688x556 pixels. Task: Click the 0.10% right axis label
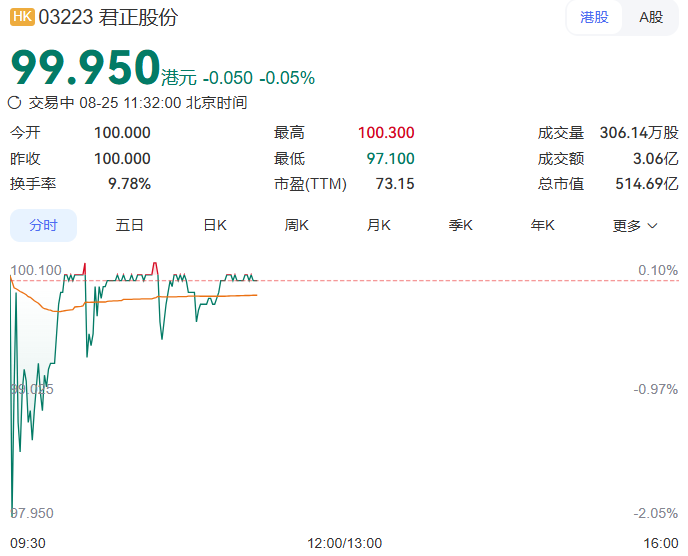click(658, 270)
